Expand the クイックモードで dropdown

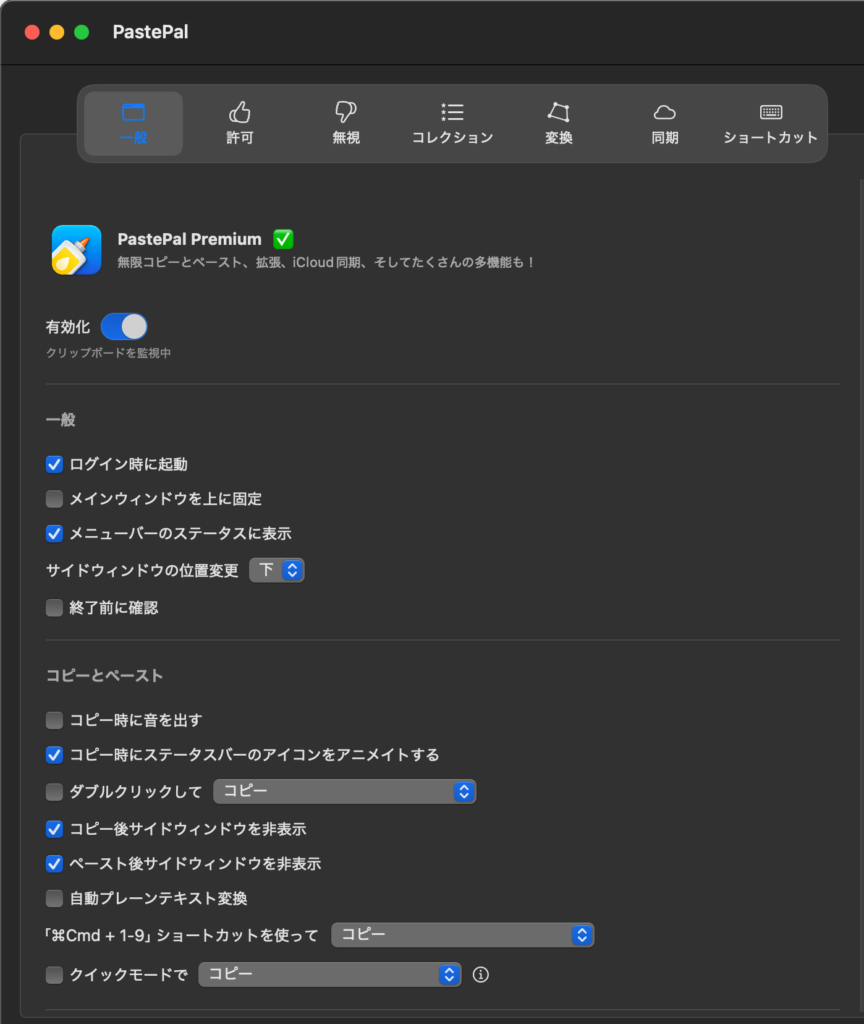coord(330,975)
